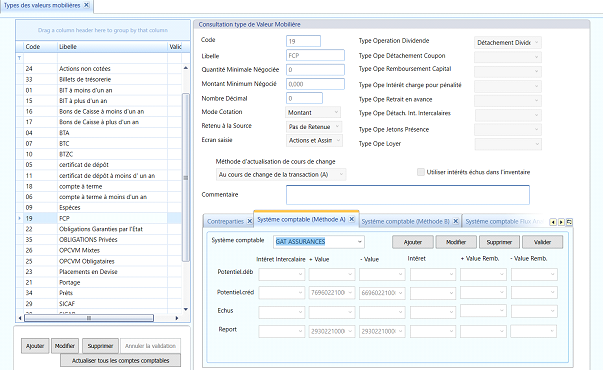Viewport: 604px width, 370px height.
Task: Close the Système comptable (Méthode B) tab
Action: [x=455, y=221]
